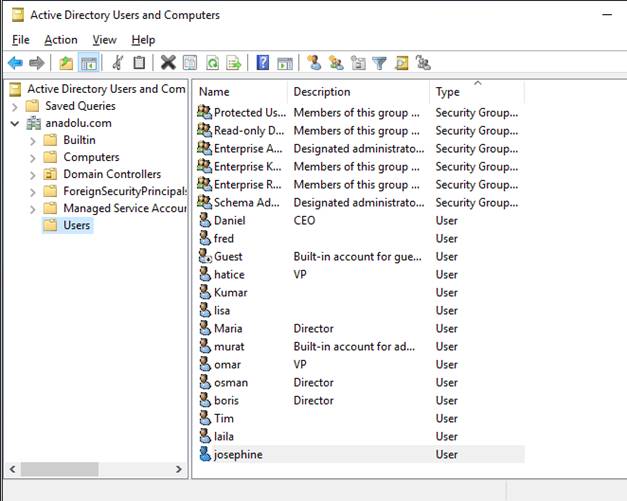The width and height of the screenshot is (627, 501).
Task: Sort by the Description column header
Action: point(359,92)
